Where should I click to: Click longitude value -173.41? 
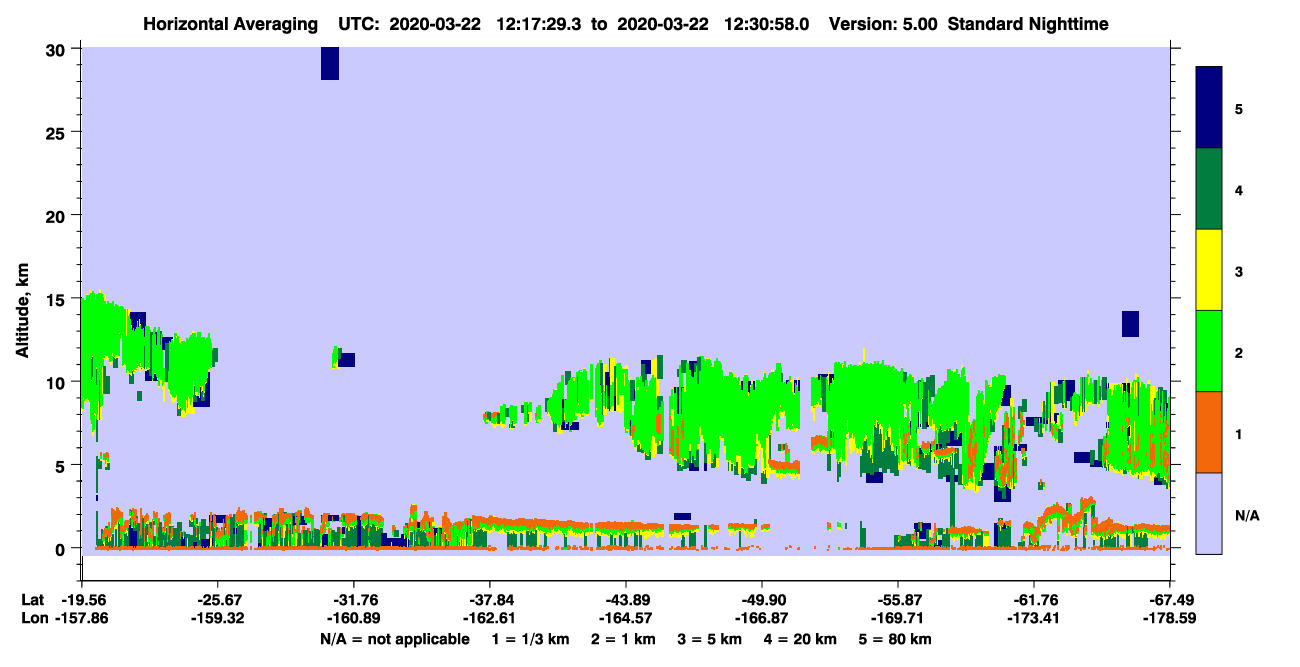[1034, 619]
